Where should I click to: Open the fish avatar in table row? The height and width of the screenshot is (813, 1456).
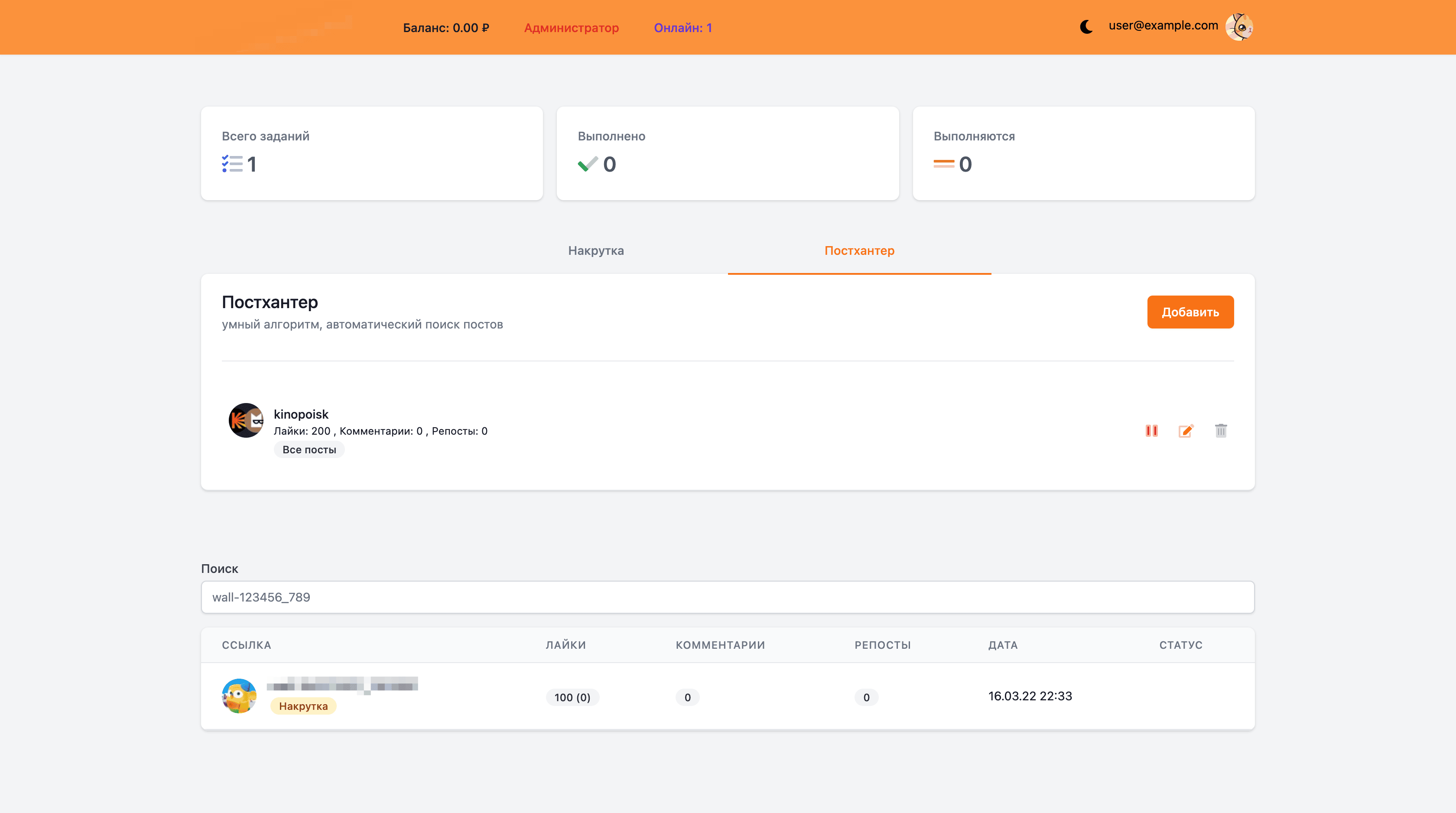point(239,696)
